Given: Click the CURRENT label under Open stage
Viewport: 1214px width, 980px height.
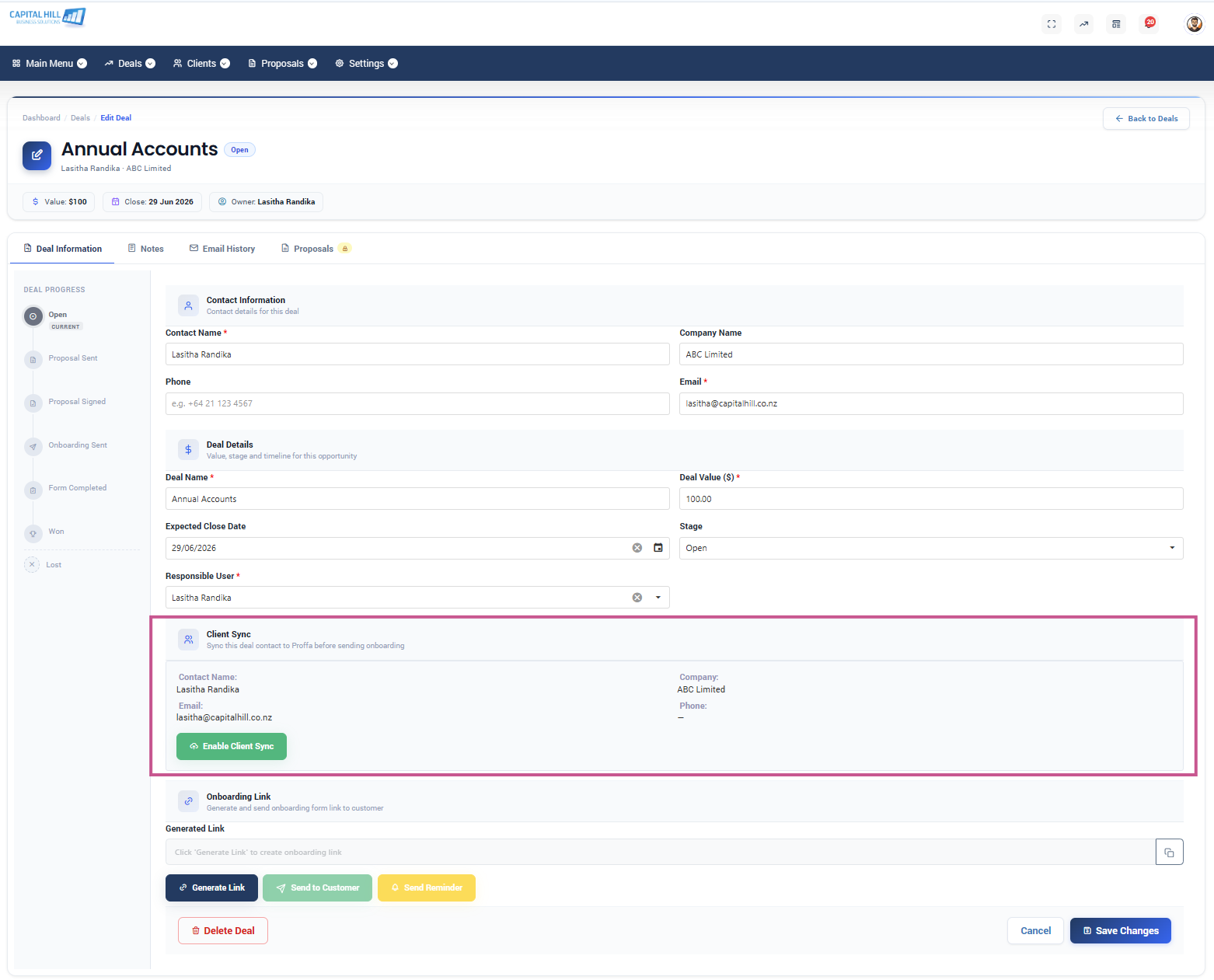Looking at the screenshot, I should click(66, 327).
